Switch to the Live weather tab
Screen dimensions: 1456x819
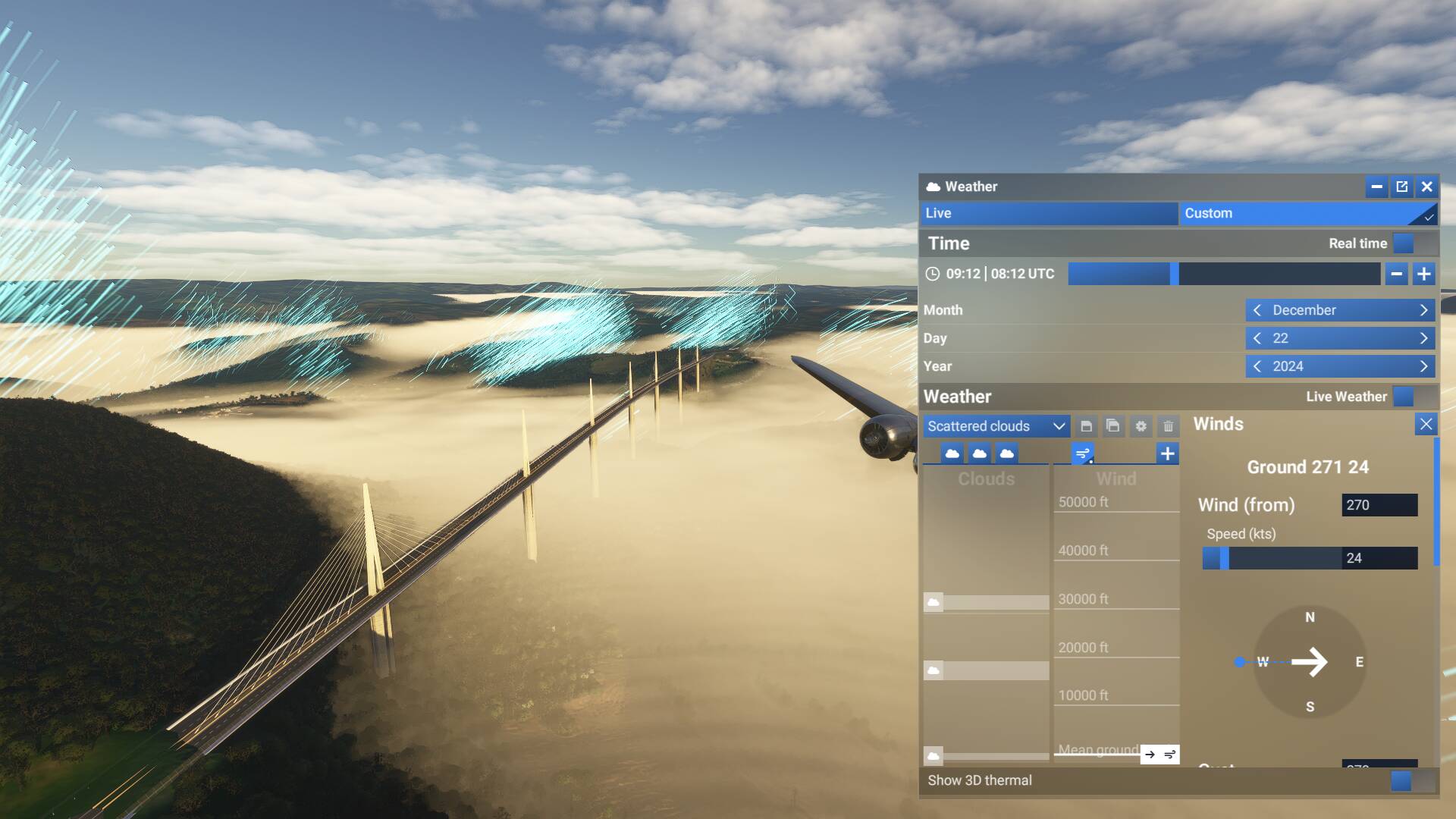[x=1049, y=213]
